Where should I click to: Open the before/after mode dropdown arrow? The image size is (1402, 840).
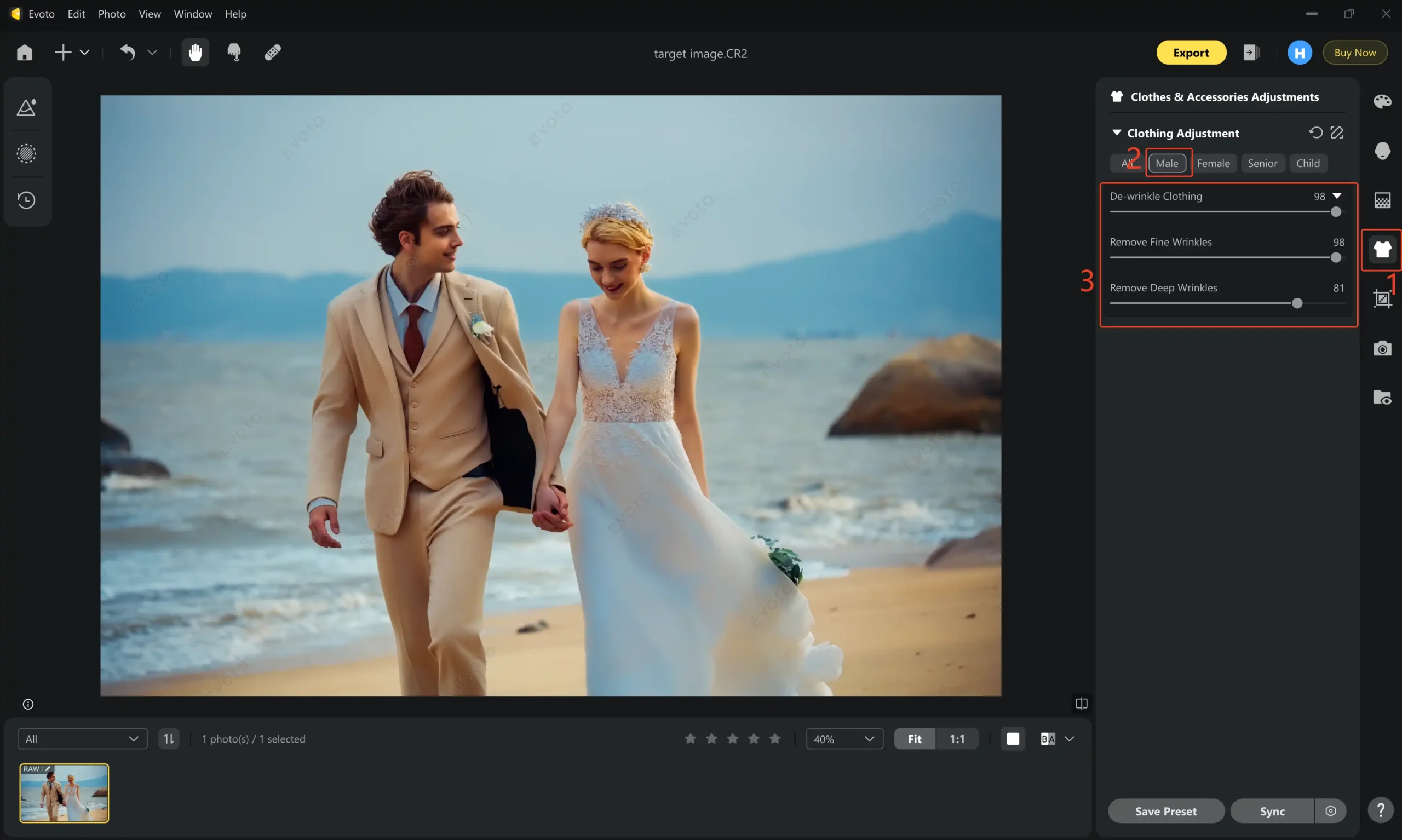point(1069,739)
